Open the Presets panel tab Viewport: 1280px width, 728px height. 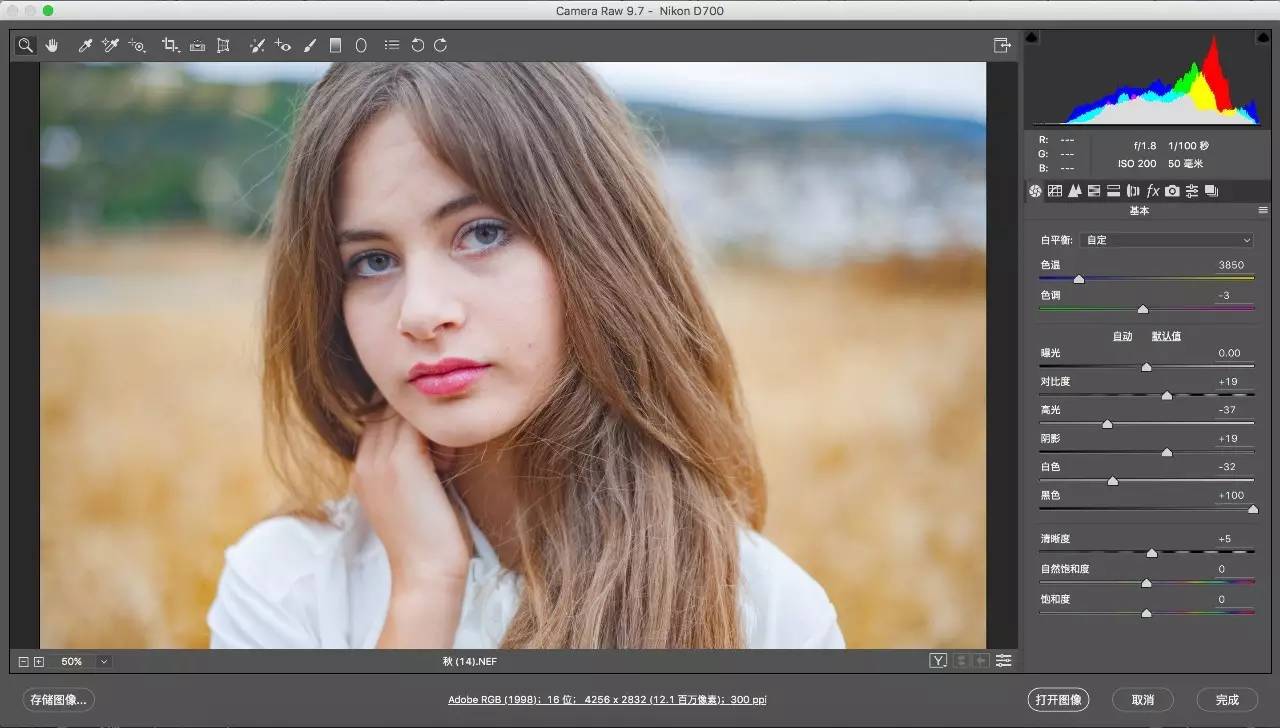pyautogui.click(x=1191, y=191)
